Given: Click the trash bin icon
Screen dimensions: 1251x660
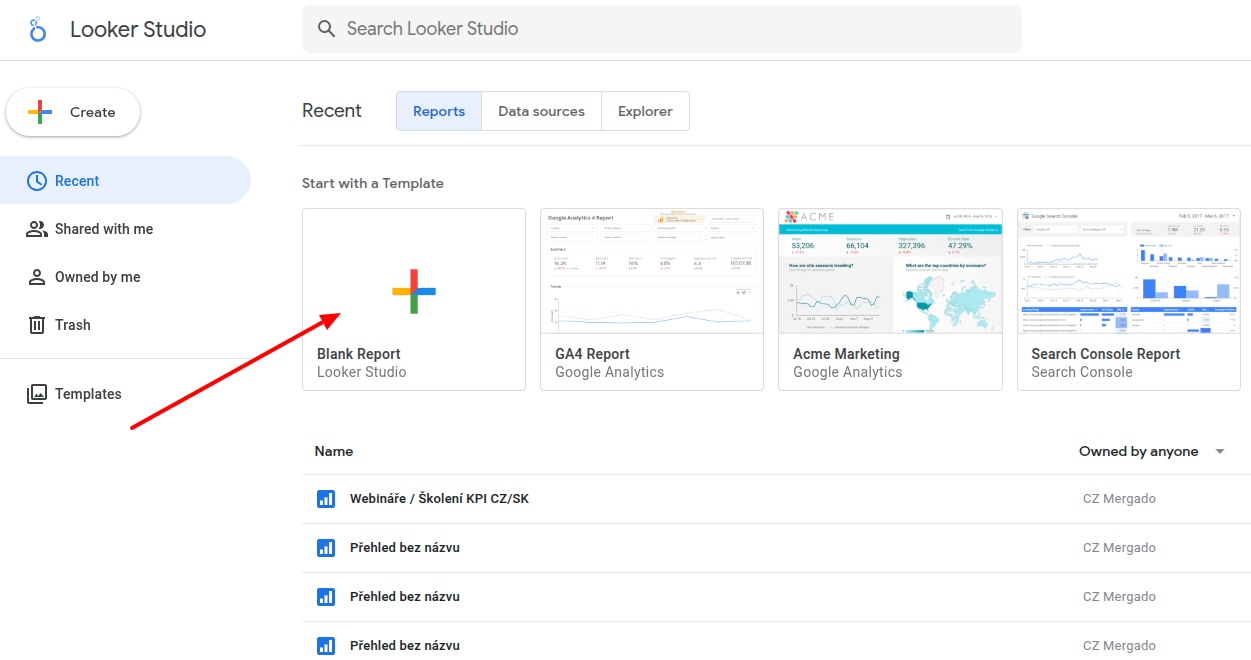Looking at the screenshot, I should point(37,325).
